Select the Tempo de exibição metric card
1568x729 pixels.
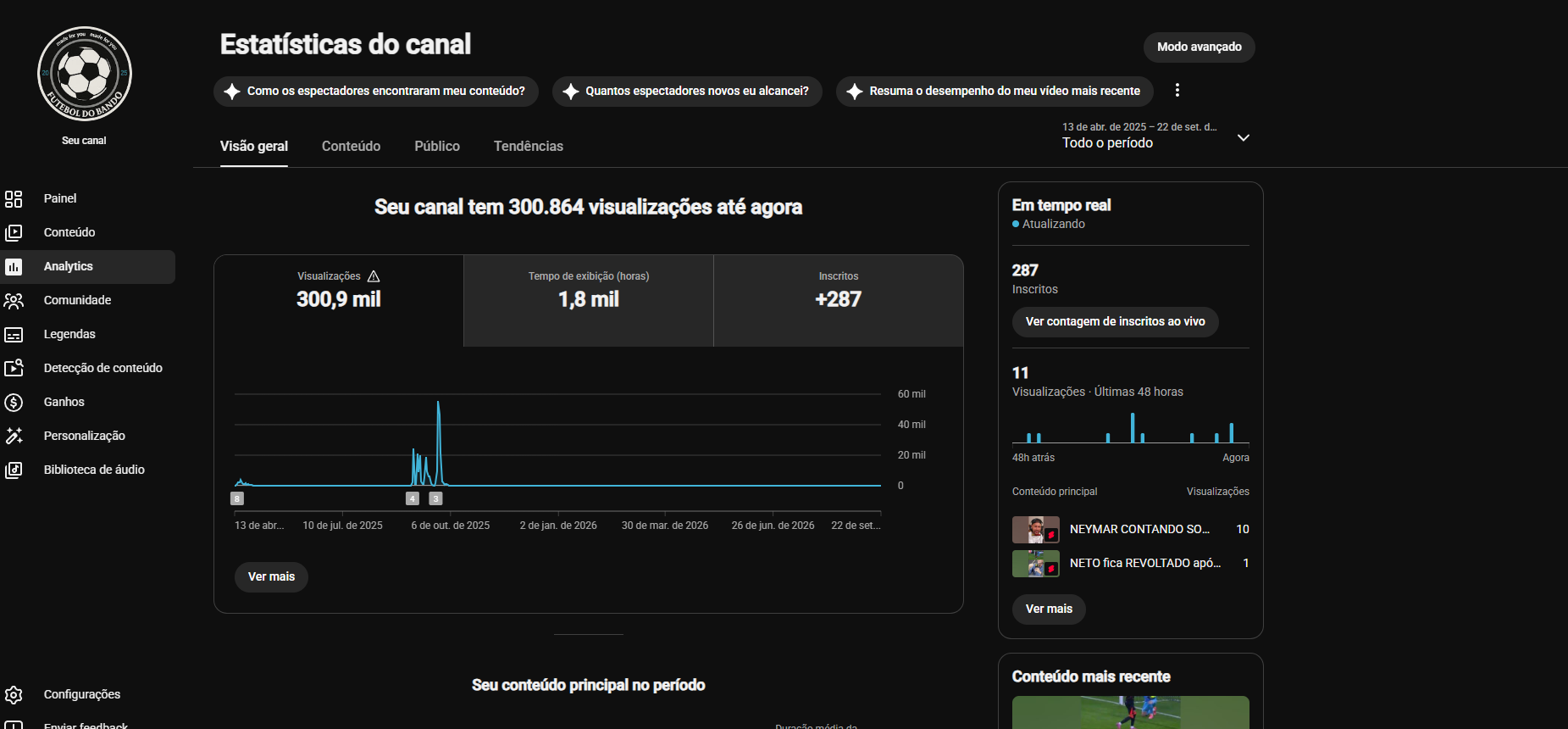click(589, 300)
